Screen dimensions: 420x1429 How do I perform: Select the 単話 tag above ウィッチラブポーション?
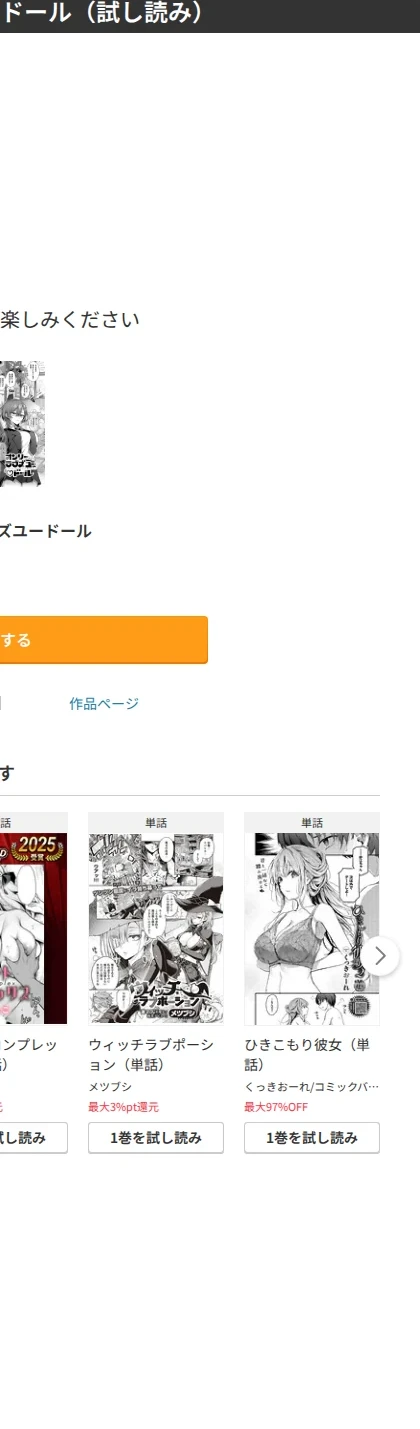point(156,823)
